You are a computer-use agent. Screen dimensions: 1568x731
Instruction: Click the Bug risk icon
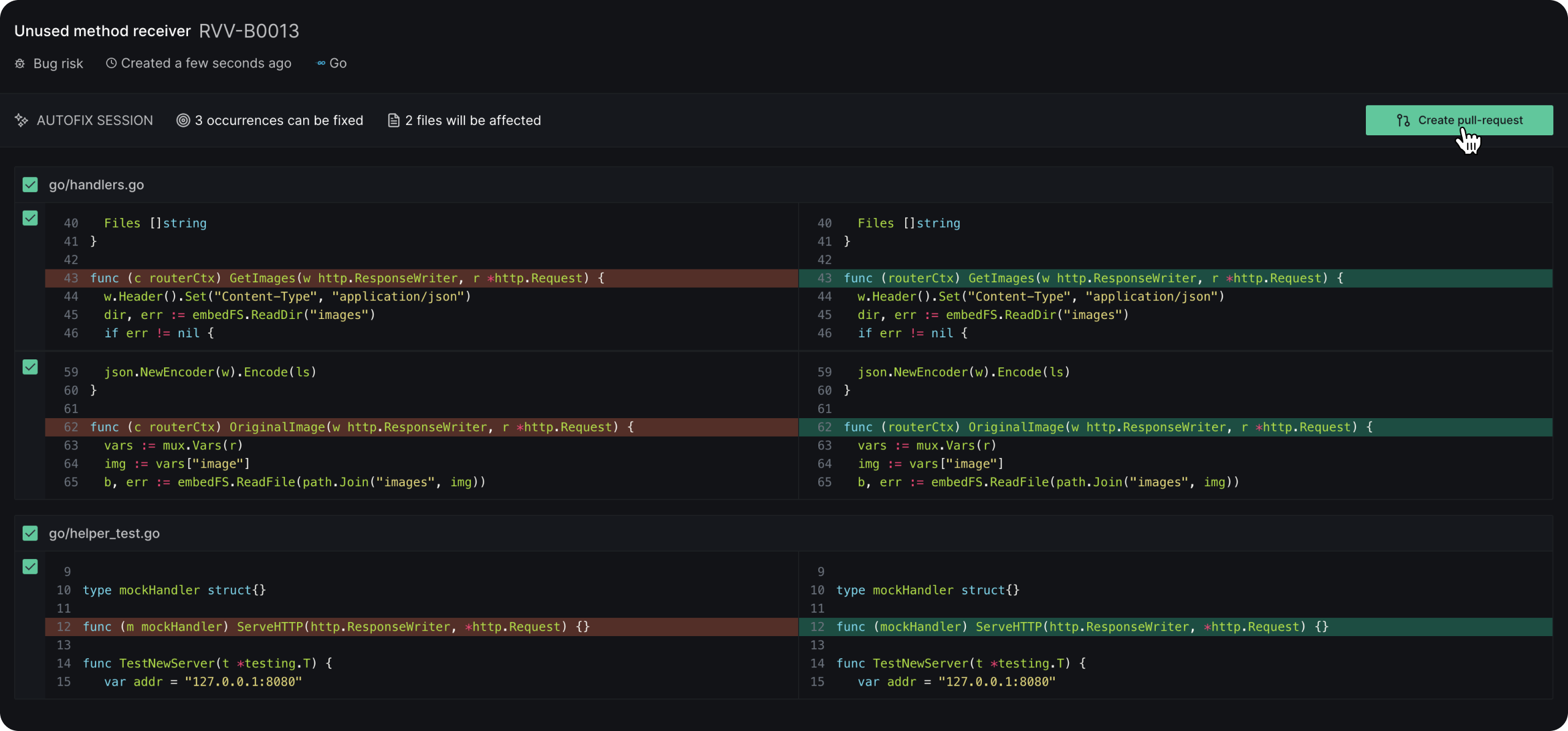[20, 64]
